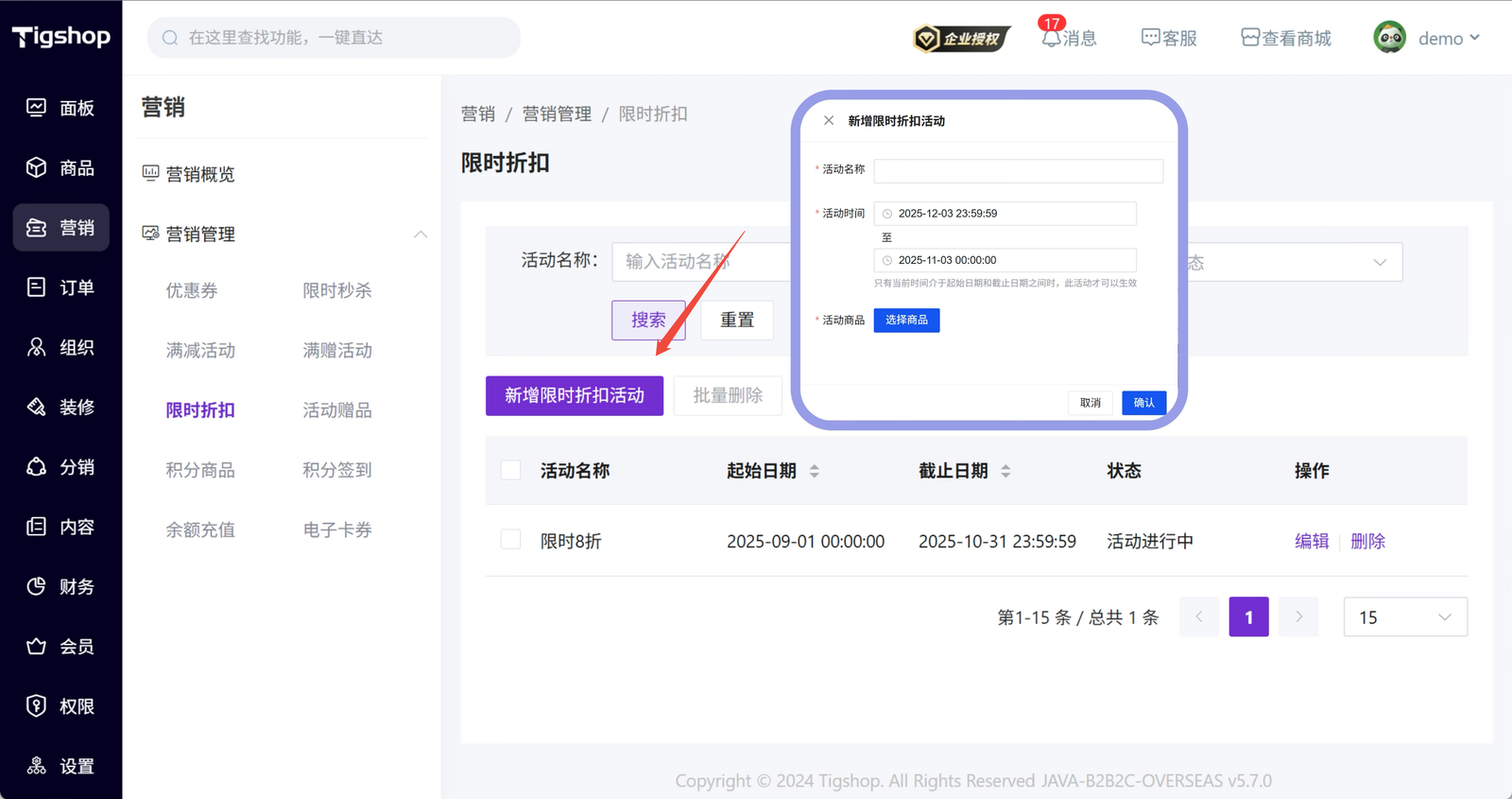
Task: Go to 优惠券 submenu page
Action: [x=192, y=290]
